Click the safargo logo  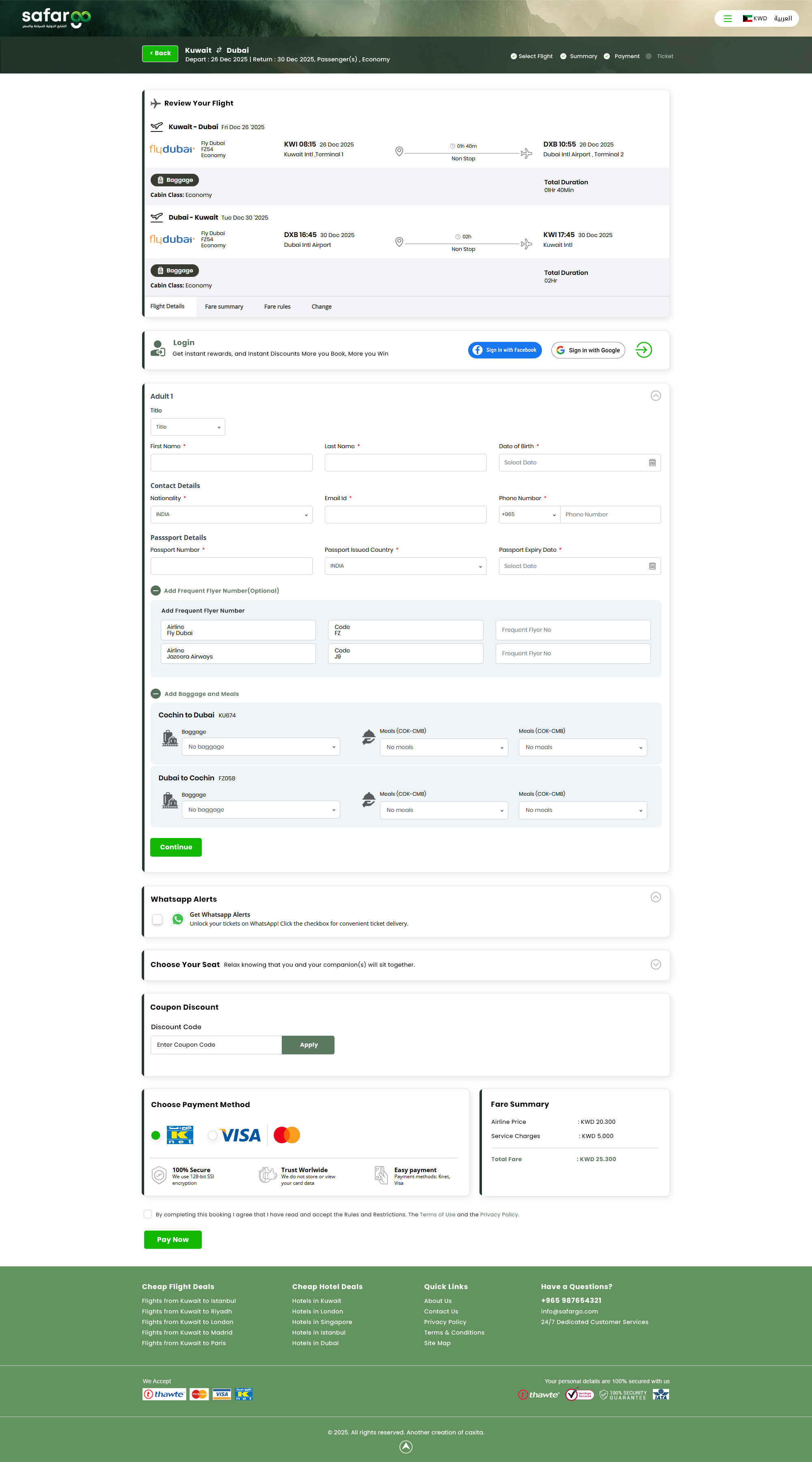[56, 17]
